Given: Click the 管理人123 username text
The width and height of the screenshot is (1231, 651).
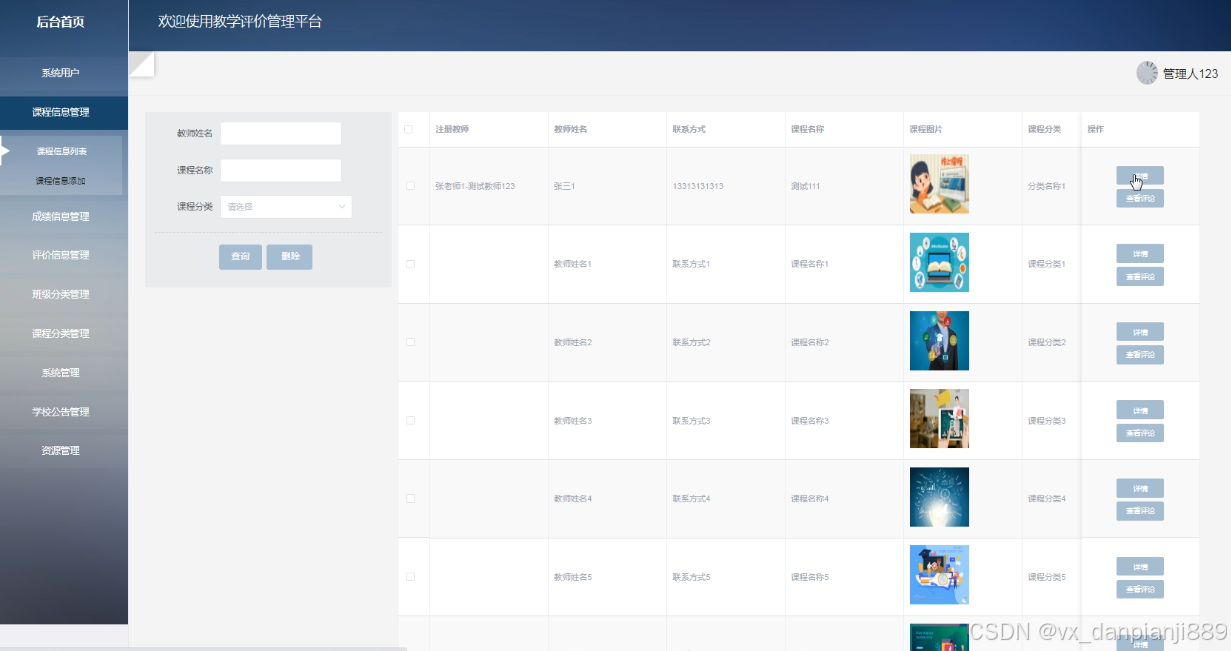Looking at the screenshot, I should pyautogui.click(x=1190, y=74).
